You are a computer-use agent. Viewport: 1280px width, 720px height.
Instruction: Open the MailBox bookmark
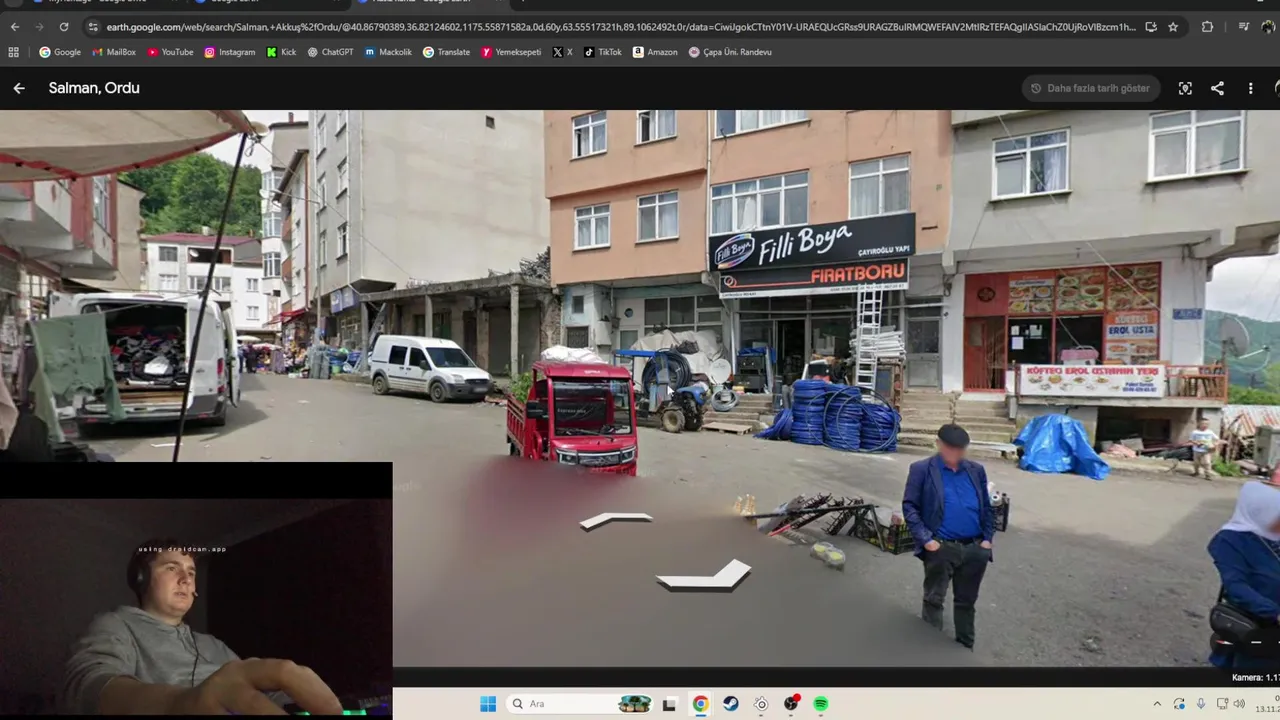click(x=114, y=52)
